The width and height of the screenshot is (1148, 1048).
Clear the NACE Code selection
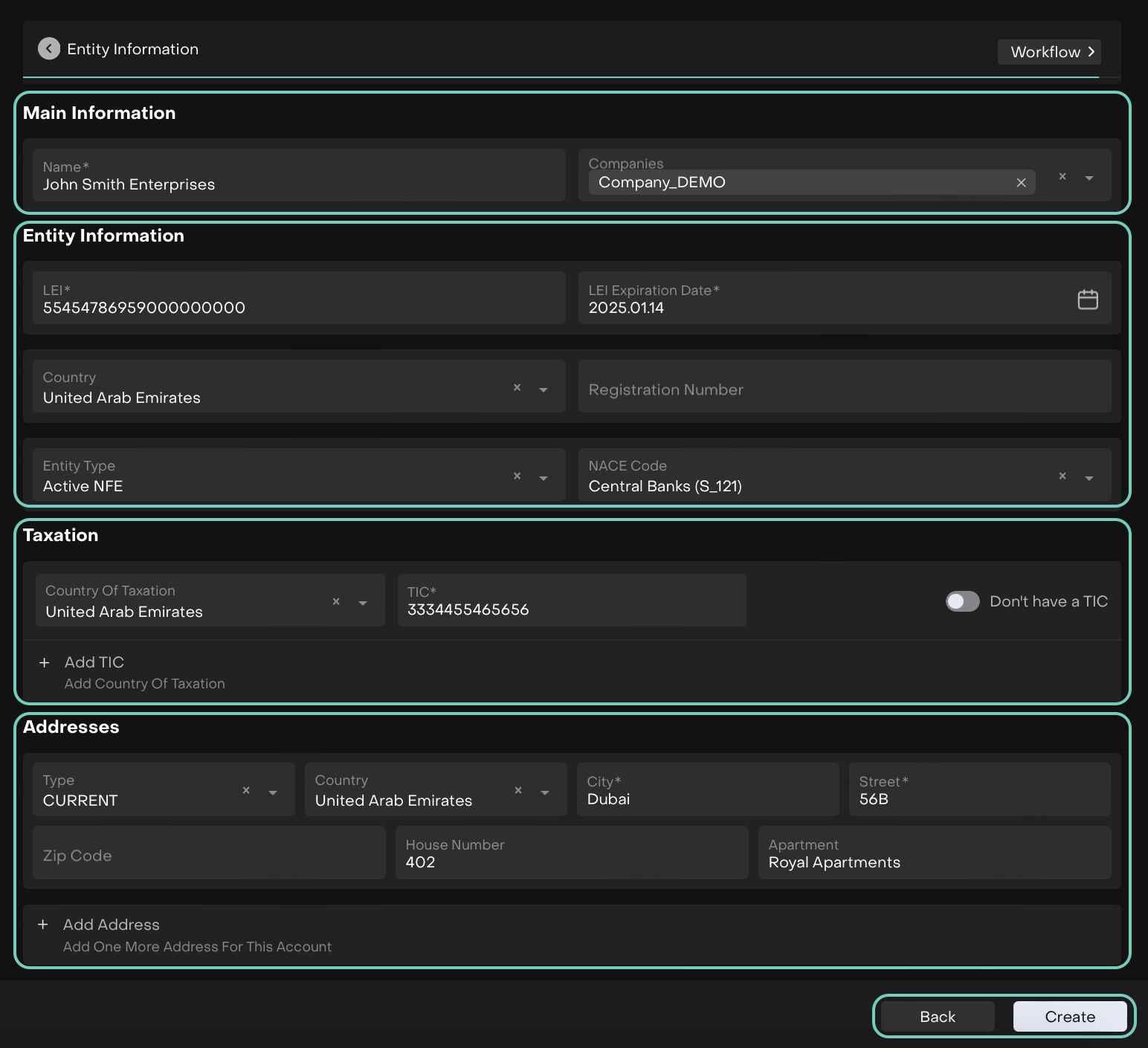[1062, 476]
